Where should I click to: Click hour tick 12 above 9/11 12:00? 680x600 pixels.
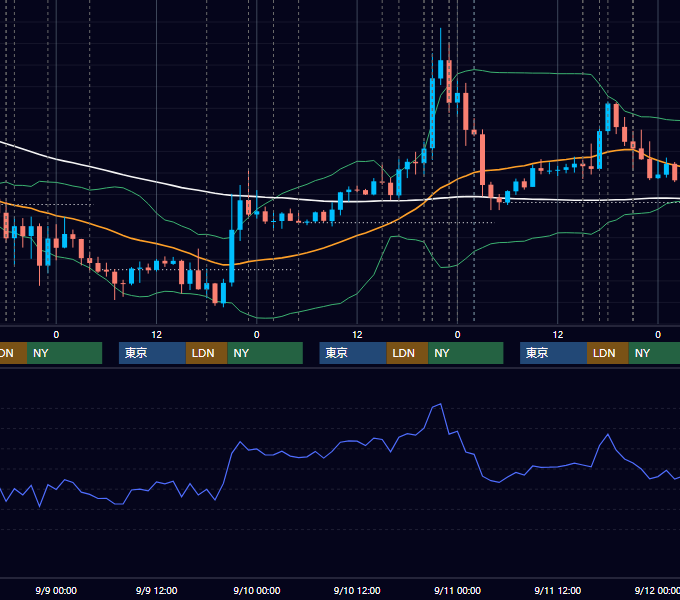[558, 335]
